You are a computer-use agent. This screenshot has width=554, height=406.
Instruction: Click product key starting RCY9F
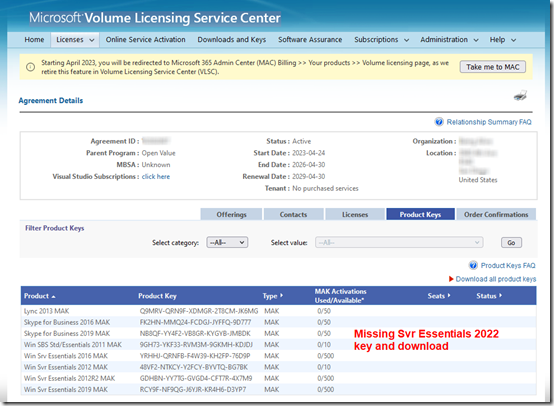tap(193, 389)
